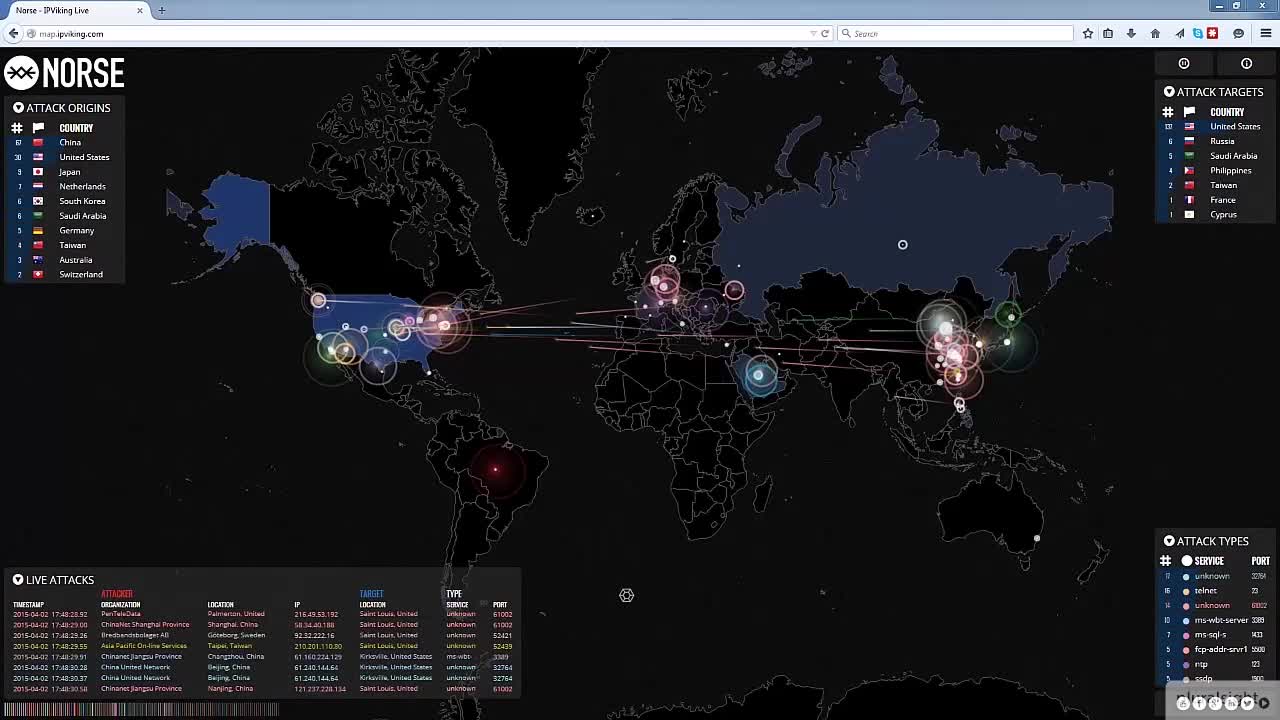Select United States in Attack Origins
Viewport: 1280px width, 720px height.
tap(64, 157)
